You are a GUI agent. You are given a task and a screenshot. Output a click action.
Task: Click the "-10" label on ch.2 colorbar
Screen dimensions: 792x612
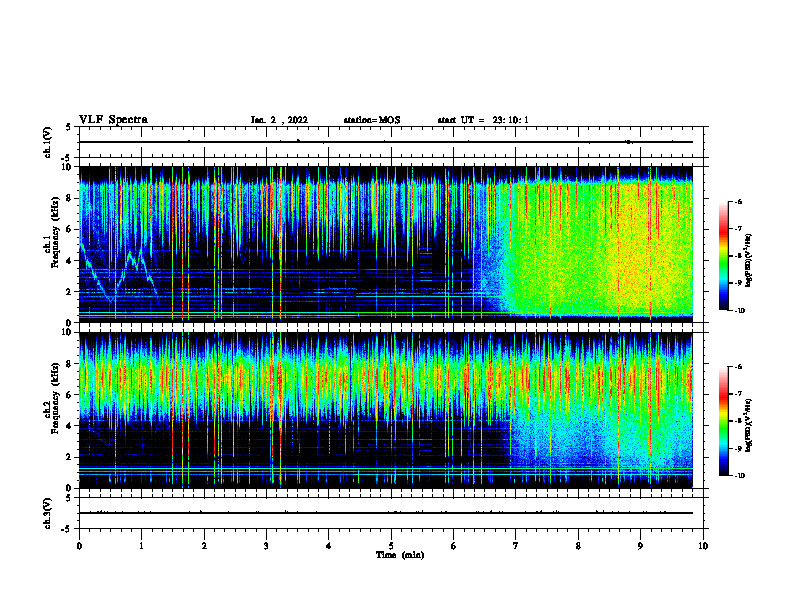point(739,476)
